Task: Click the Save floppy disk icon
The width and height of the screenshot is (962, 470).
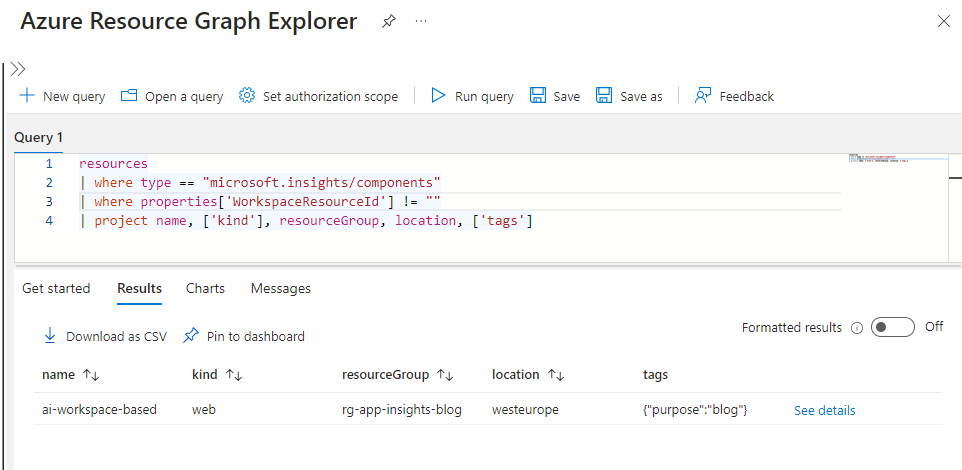Action: point(538,96)
